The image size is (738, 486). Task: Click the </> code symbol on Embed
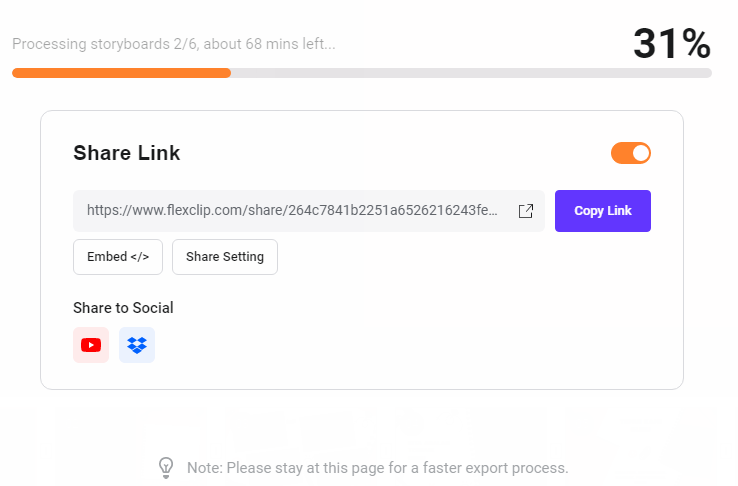(x=140, y=257)
